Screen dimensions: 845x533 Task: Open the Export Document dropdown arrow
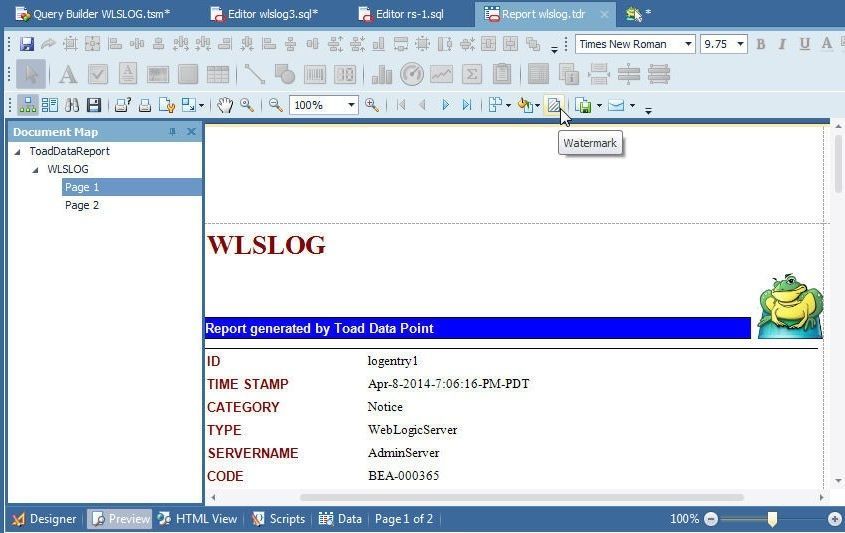coord(599,105)
